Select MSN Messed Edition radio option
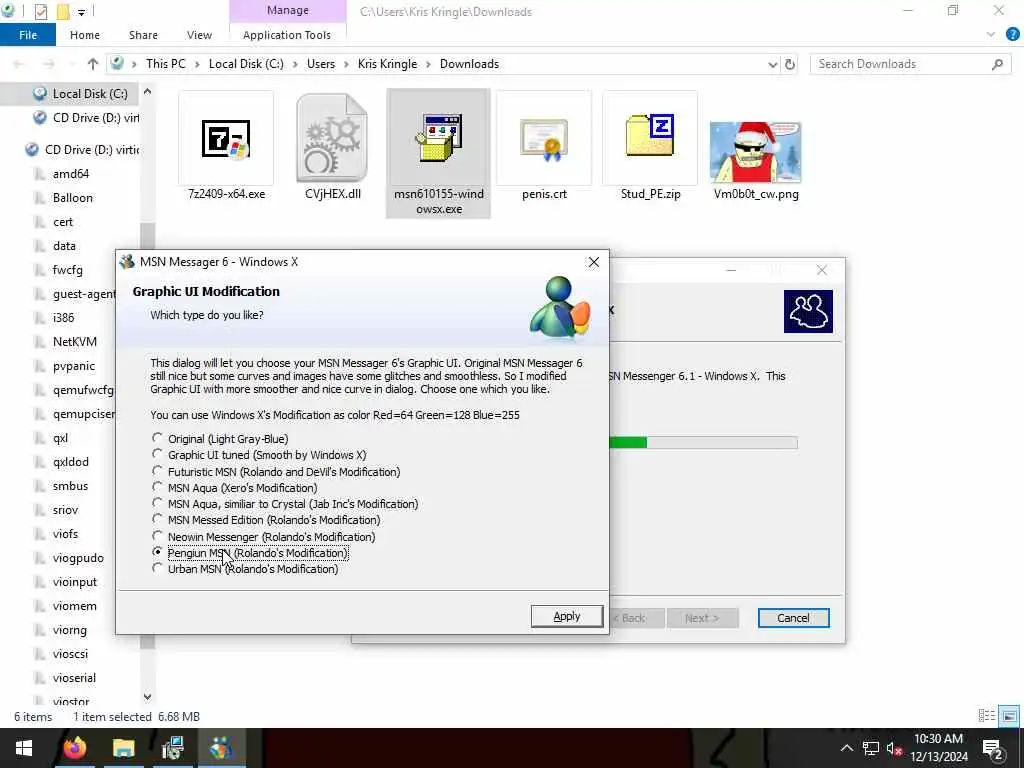The image size is (1024, 768). coord(157,519)
